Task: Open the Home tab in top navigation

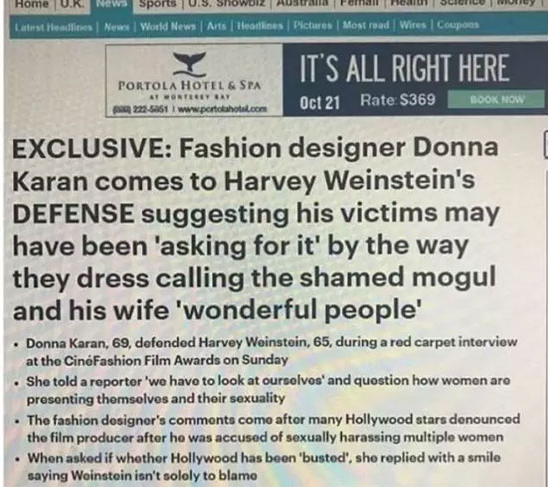Action: (31, 3)
